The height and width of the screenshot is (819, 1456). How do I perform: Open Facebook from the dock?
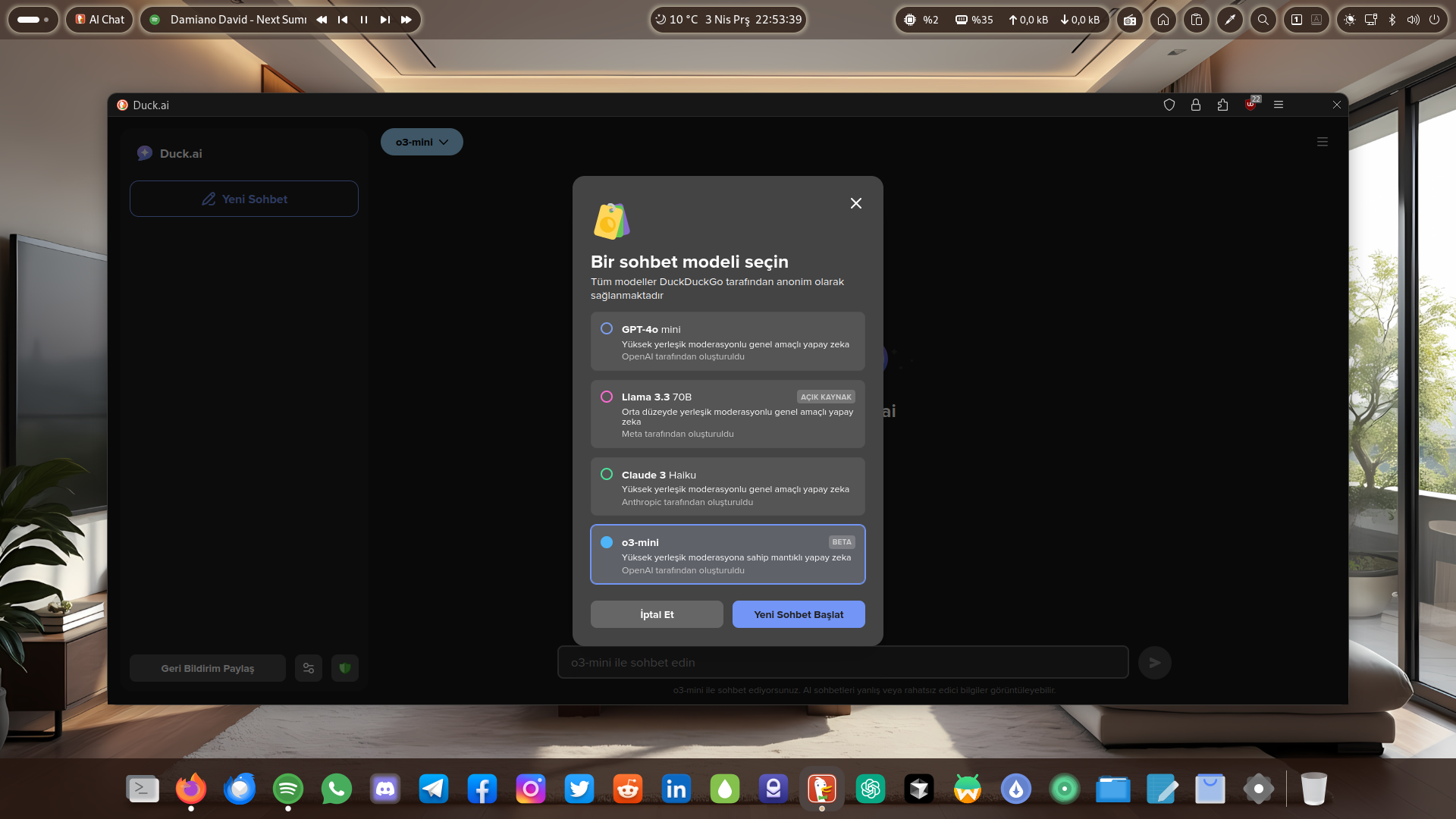pyautogui.click(x=482, y=789)
